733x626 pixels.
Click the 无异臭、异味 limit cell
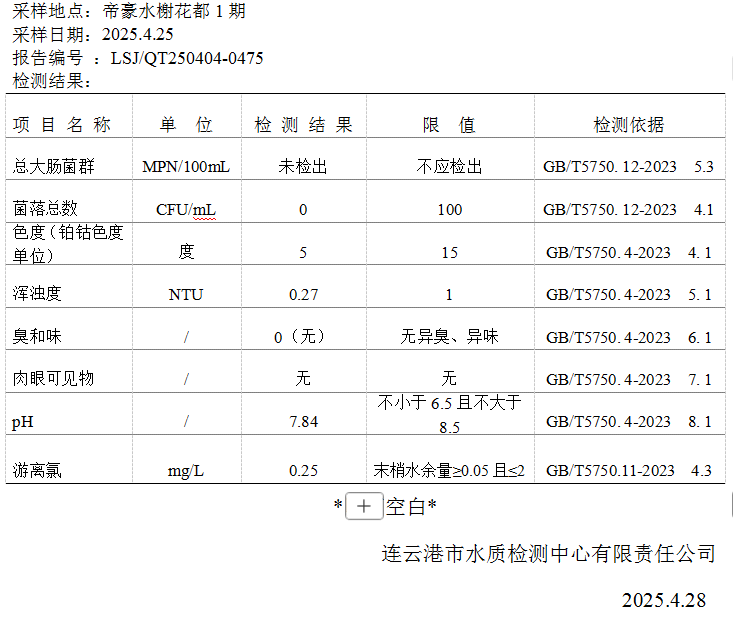pos(449,337)
